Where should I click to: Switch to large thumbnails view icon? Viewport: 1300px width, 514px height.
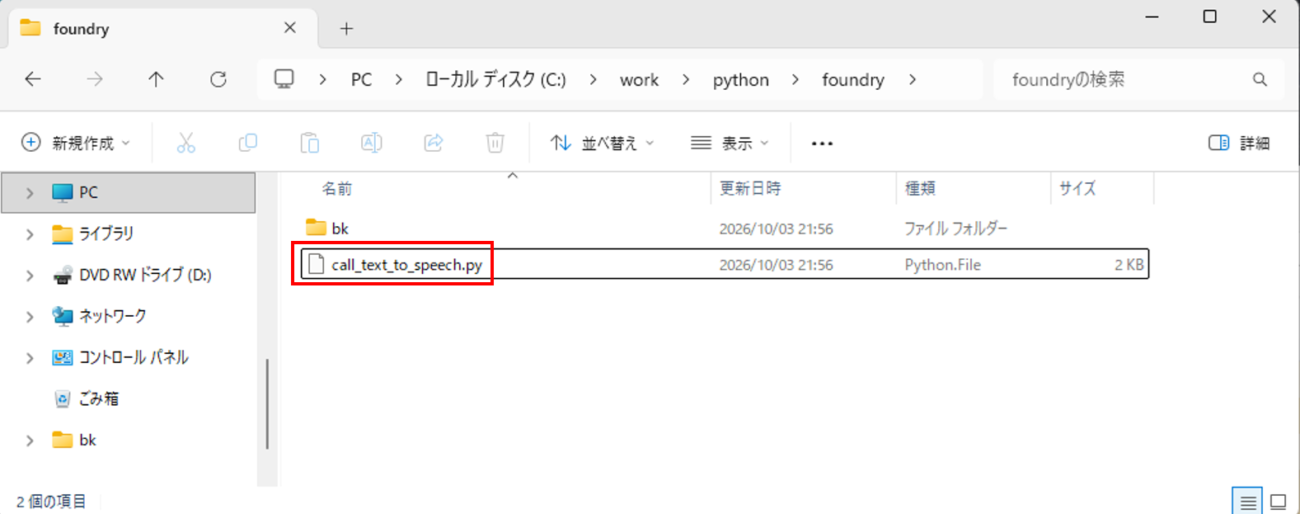pyautogui.click(x=1278, y=501)
